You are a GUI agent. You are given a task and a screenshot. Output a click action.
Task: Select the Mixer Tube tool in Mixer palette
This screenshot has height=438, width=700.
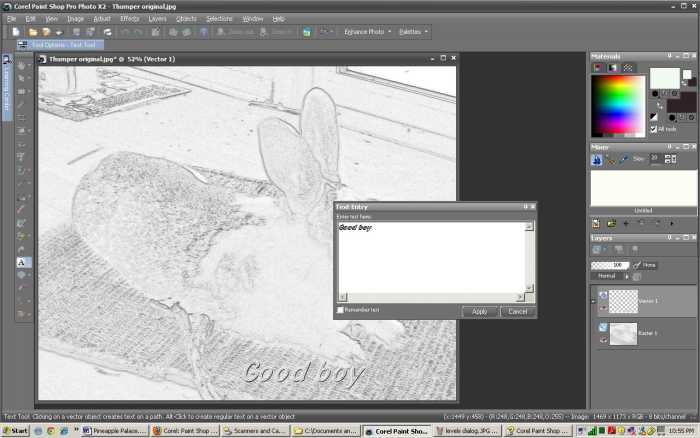pyautogui.click(x=597, y=159)
